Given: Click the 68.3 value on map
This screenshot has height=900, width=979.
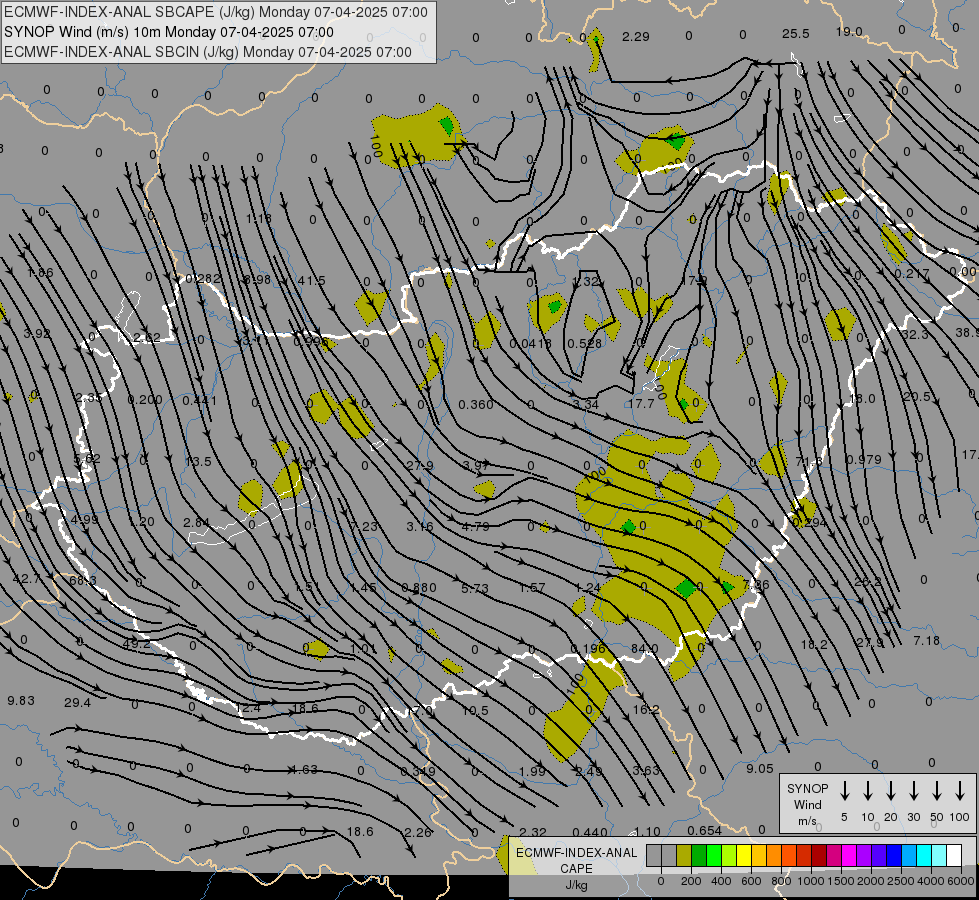Looking at the screenshot, I should point(83,580).
